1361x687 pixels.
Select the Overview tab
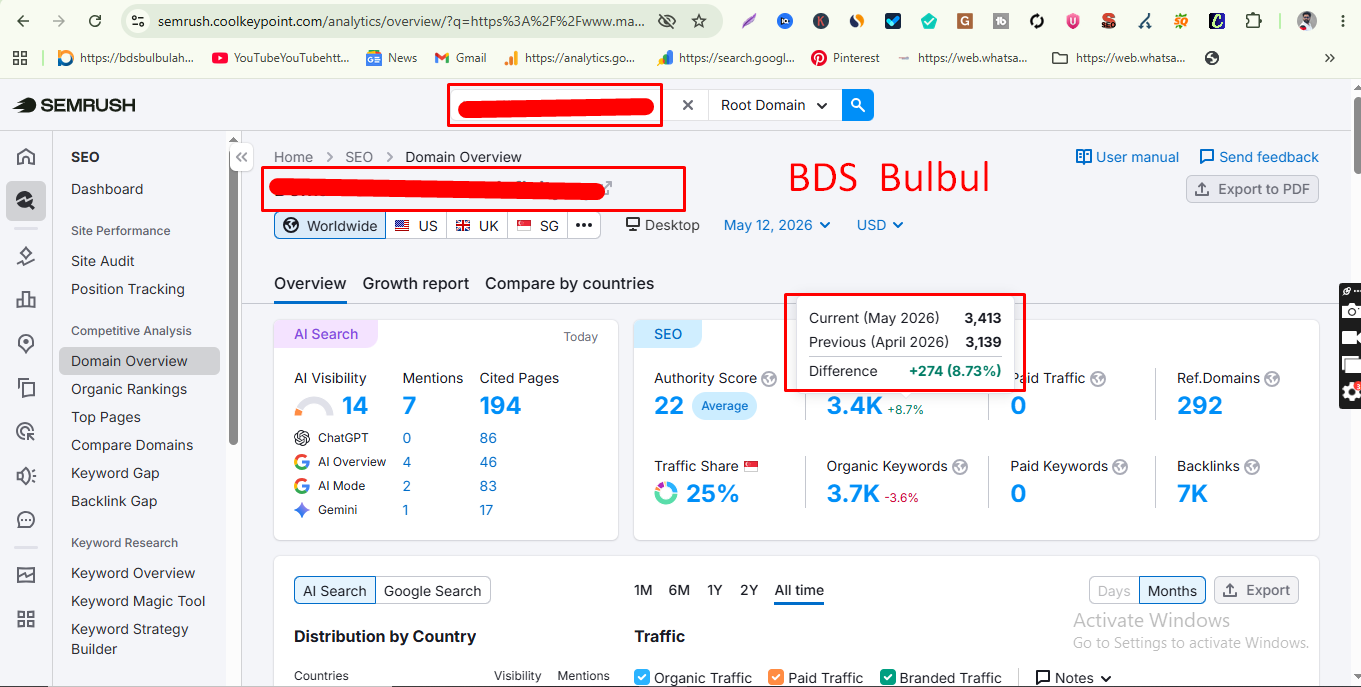point(310,283)
